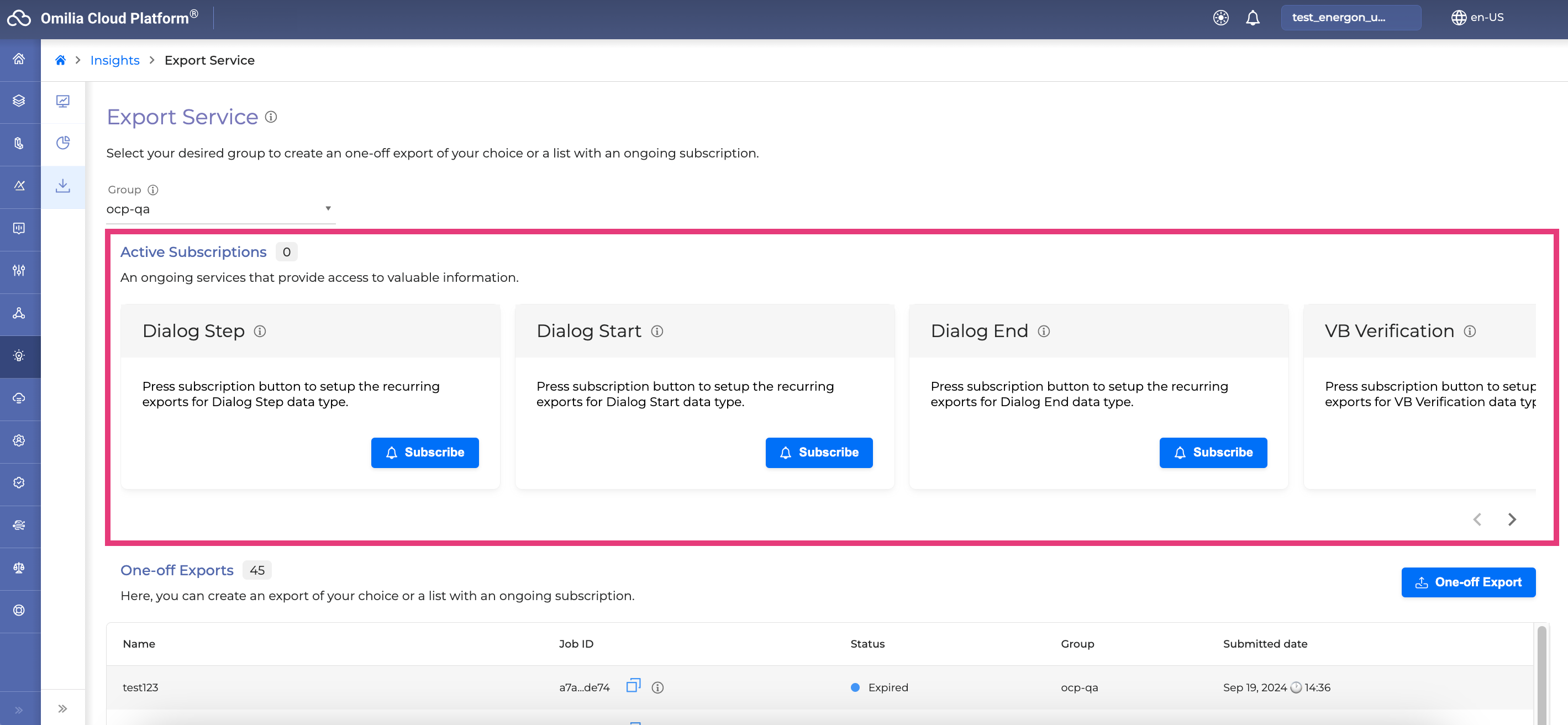Click the theme toggle icon in header
Image resolution: width=1568 pixels, height=725 pixels.
click(1220, 18)
